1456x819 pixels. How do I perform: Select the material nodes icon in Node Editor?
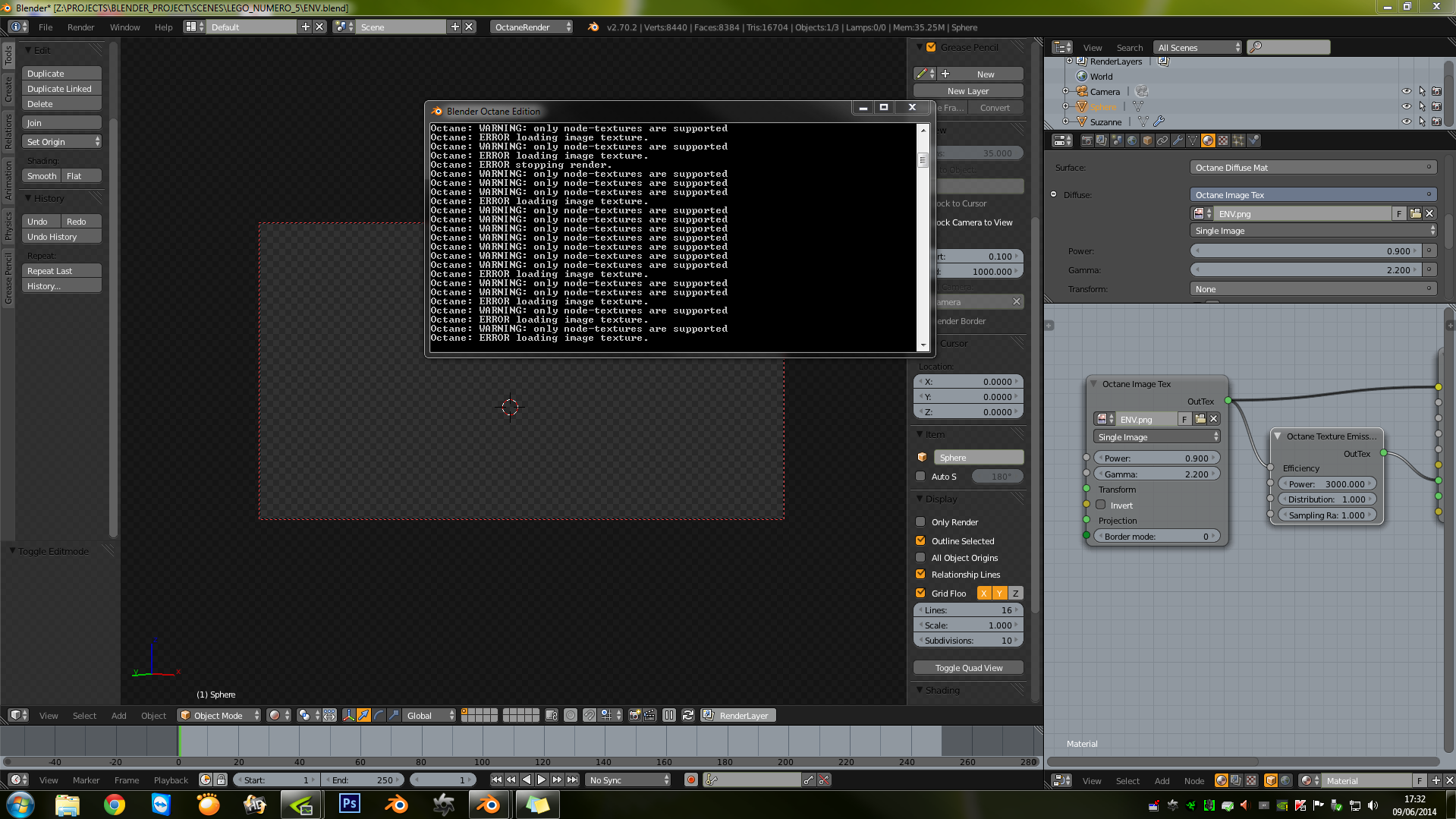1221,780
